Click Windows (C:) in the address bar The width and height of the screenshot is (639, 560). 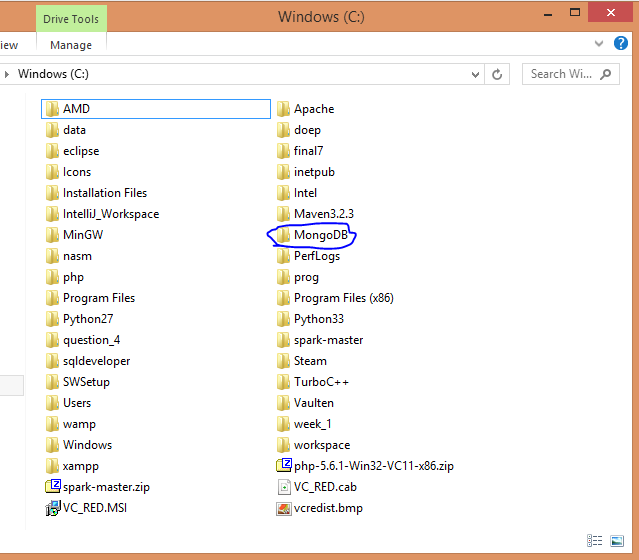pyautogui.click(x=53, y=74)
